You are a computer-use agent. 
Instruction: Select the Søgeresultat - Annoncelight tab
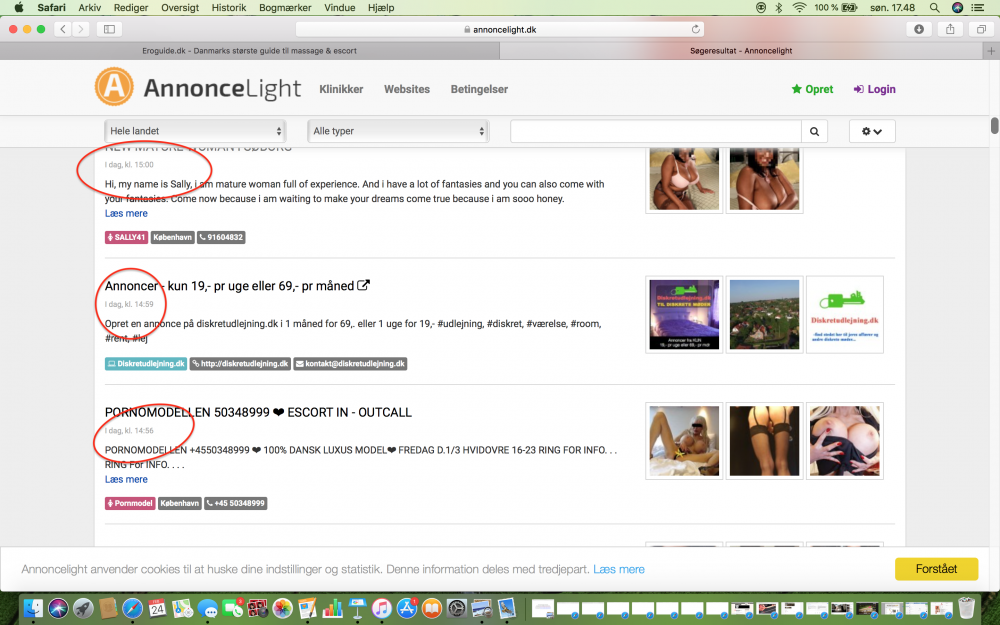(741, 51)
